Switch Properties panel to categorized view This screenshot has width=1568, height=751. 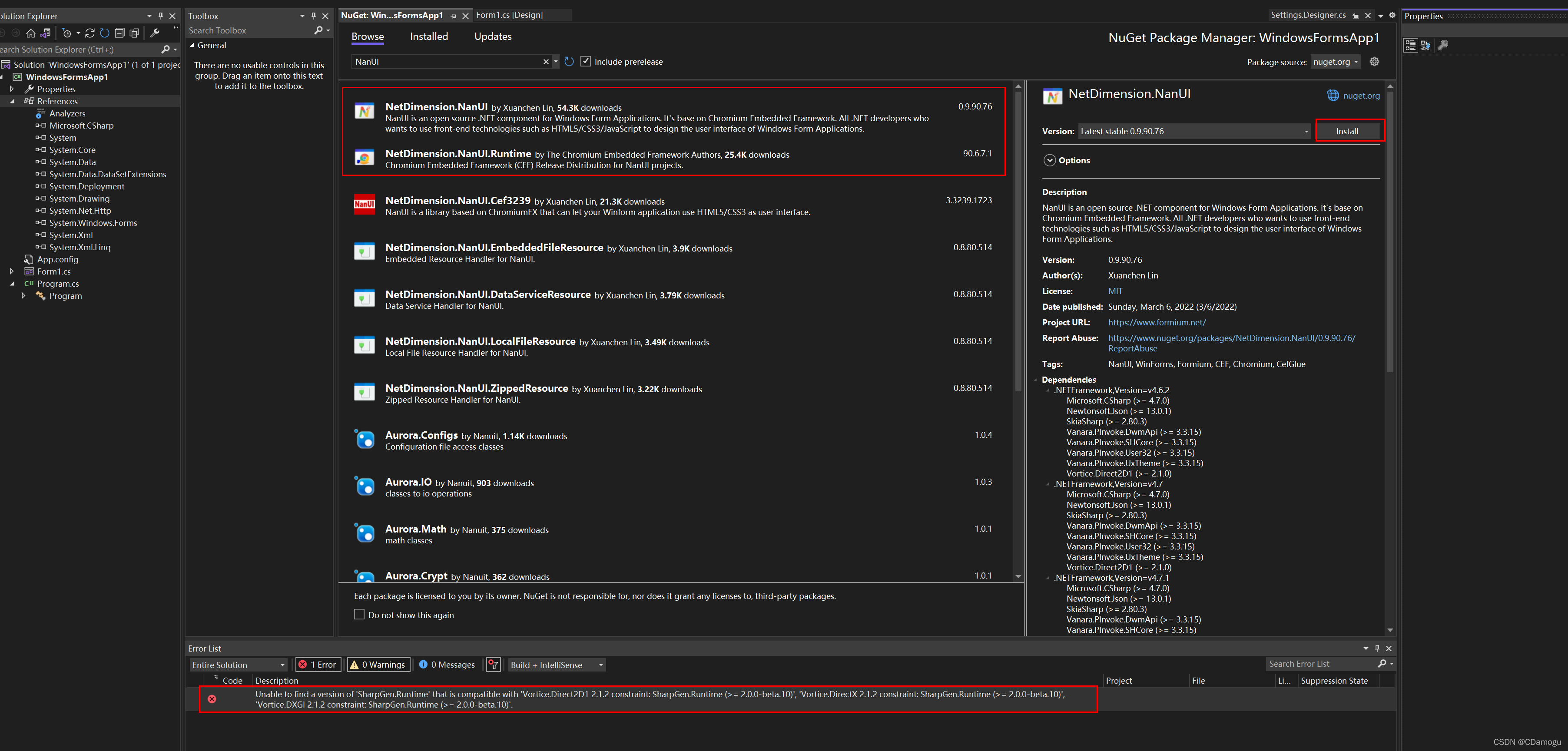pos(1410,45)
